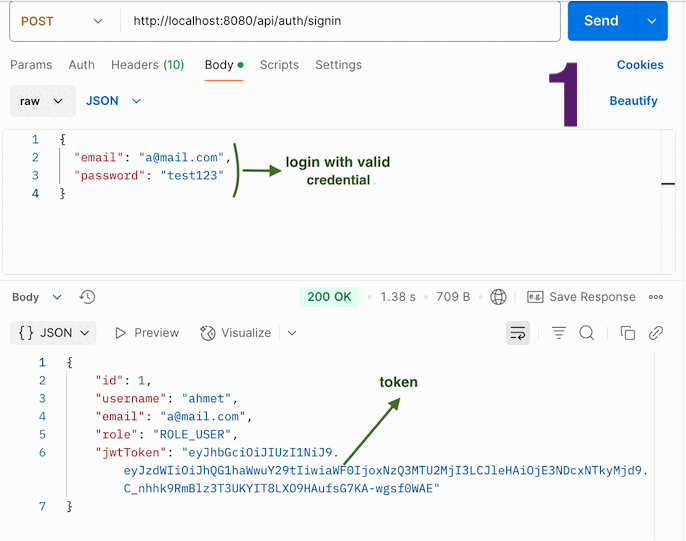686x541 pixels.
Task: Open the POST method dropdown
Action: coord(62,21)
